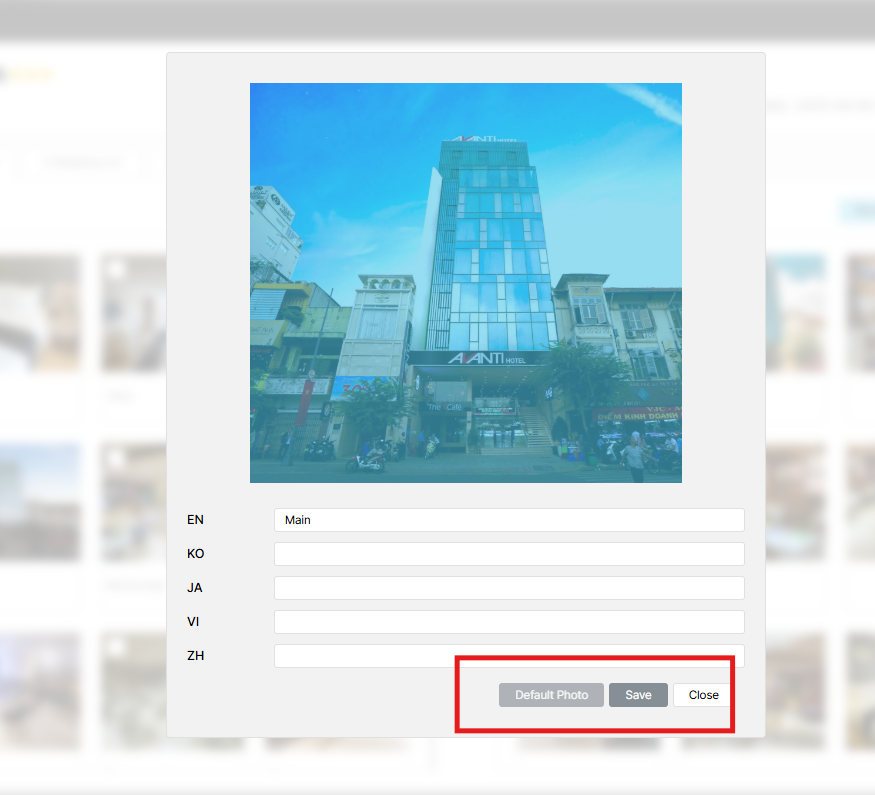Click the Avanti Hotel photo preview

(x=465, y=283)
